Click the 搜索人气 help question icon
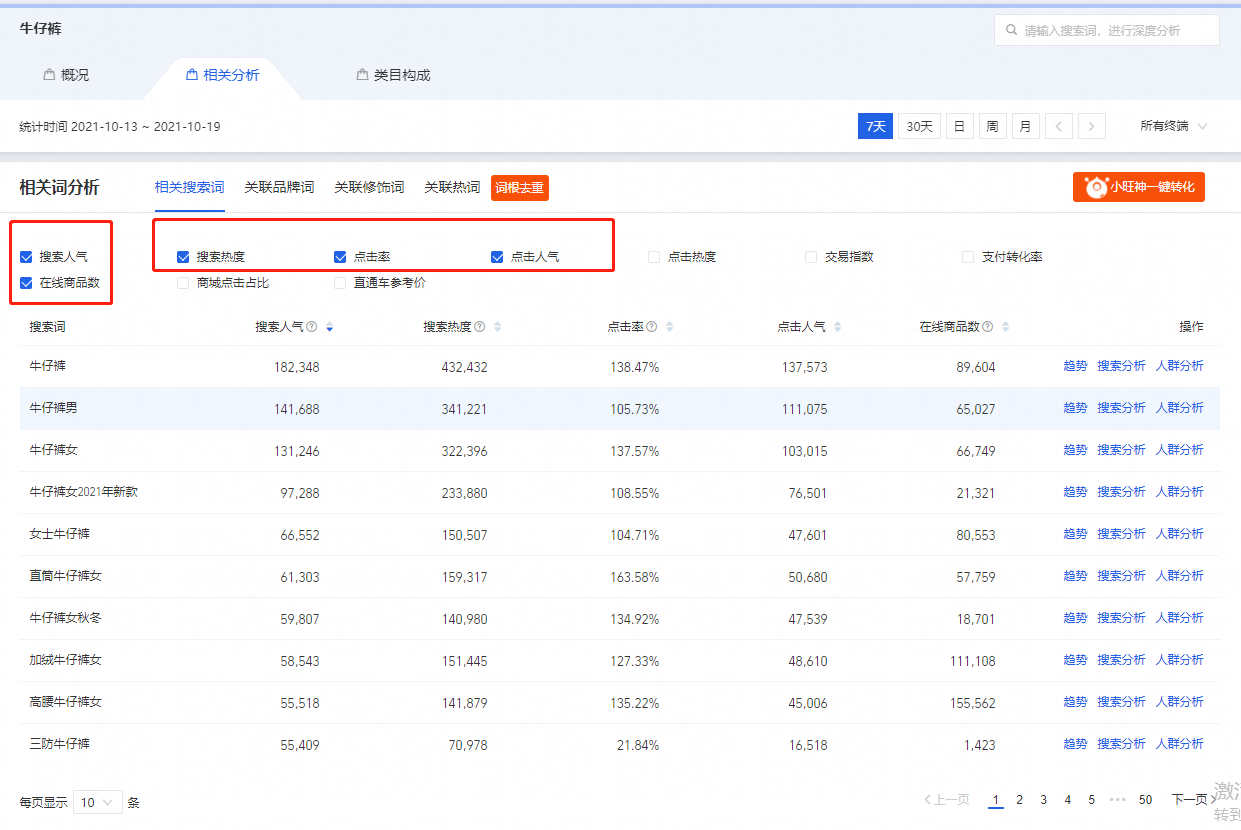Viewport: 1241px width, 830px height. tap(312, 327)
